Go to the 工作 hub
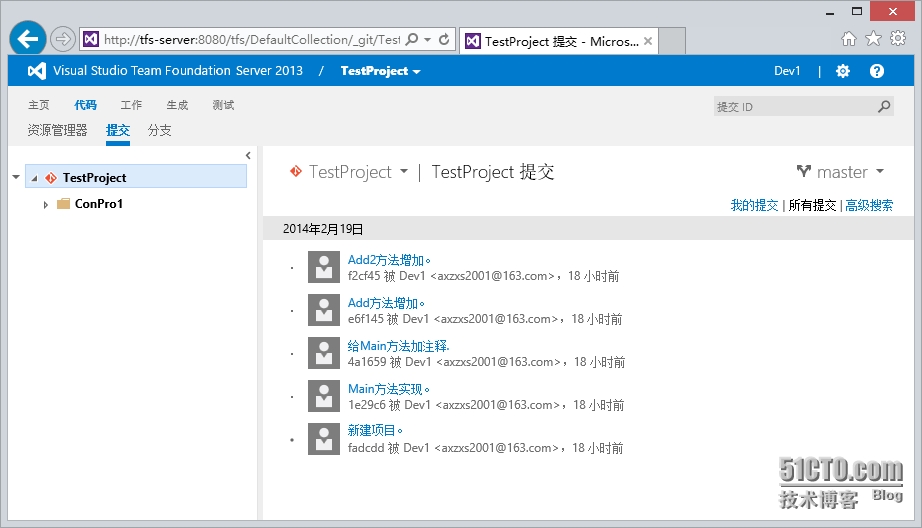Viewport: 922px width, 528px height. tap(131, 105)
